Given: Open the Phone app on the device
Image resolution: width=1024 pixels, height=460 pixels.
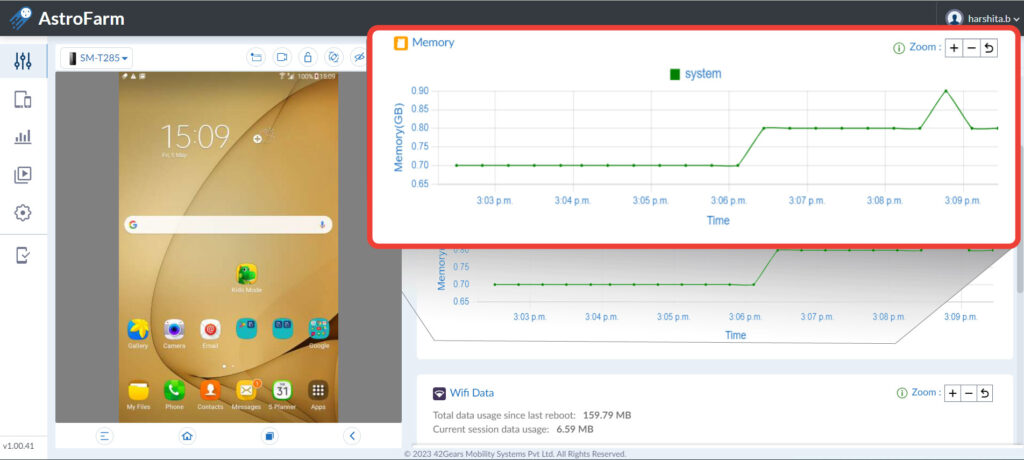Looking at the screenshot, I should pyautogui.click(x=174, y=395).
